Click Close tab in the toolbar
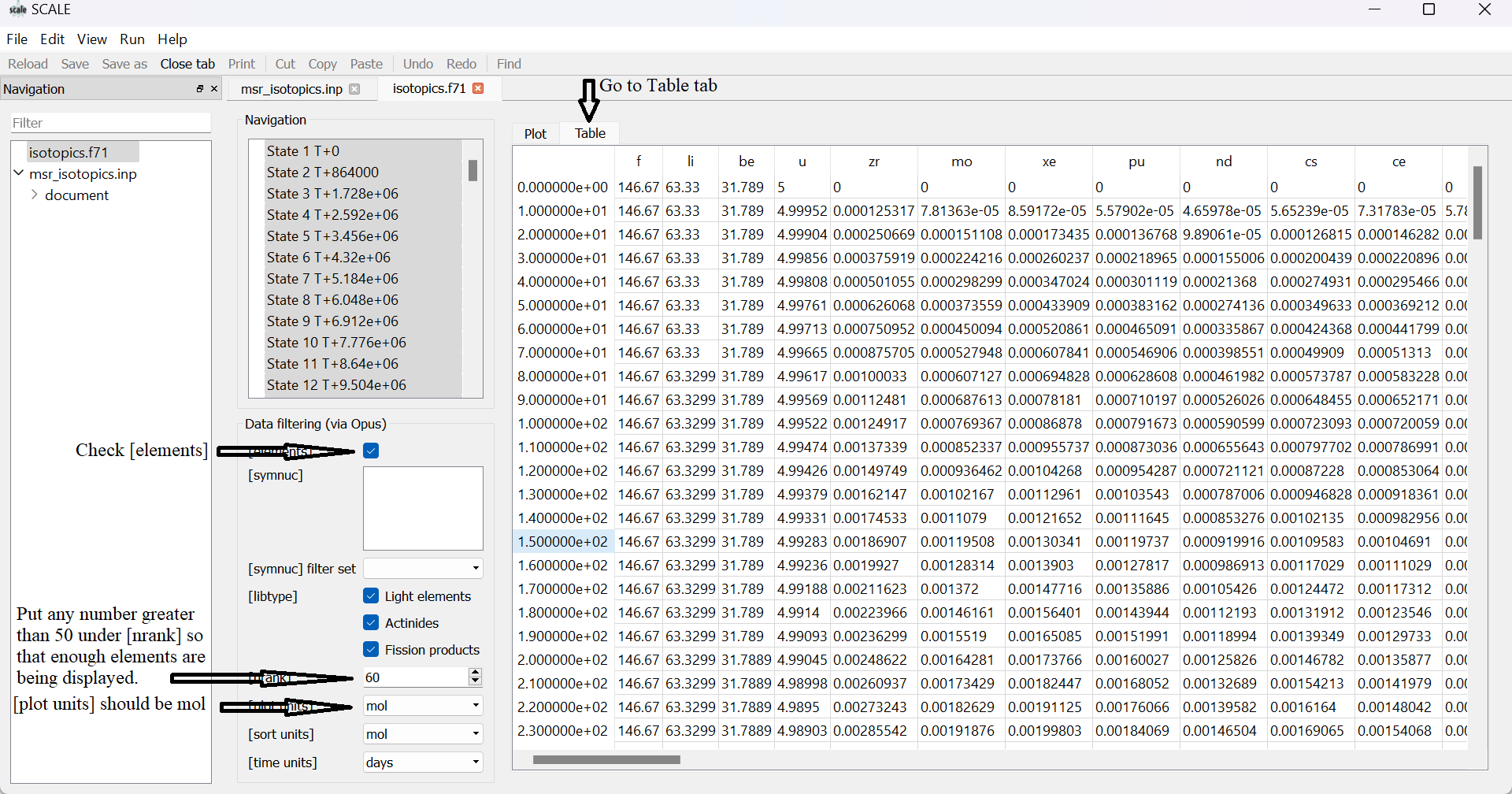 (x=187, y=64)
